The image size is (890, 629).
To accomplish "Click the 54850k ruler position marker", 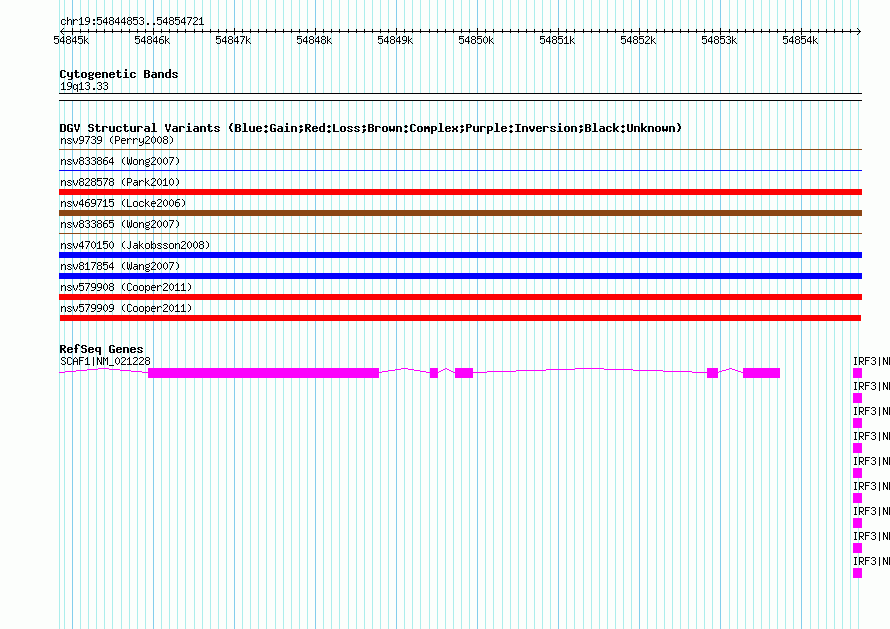I will coord(476,40).
